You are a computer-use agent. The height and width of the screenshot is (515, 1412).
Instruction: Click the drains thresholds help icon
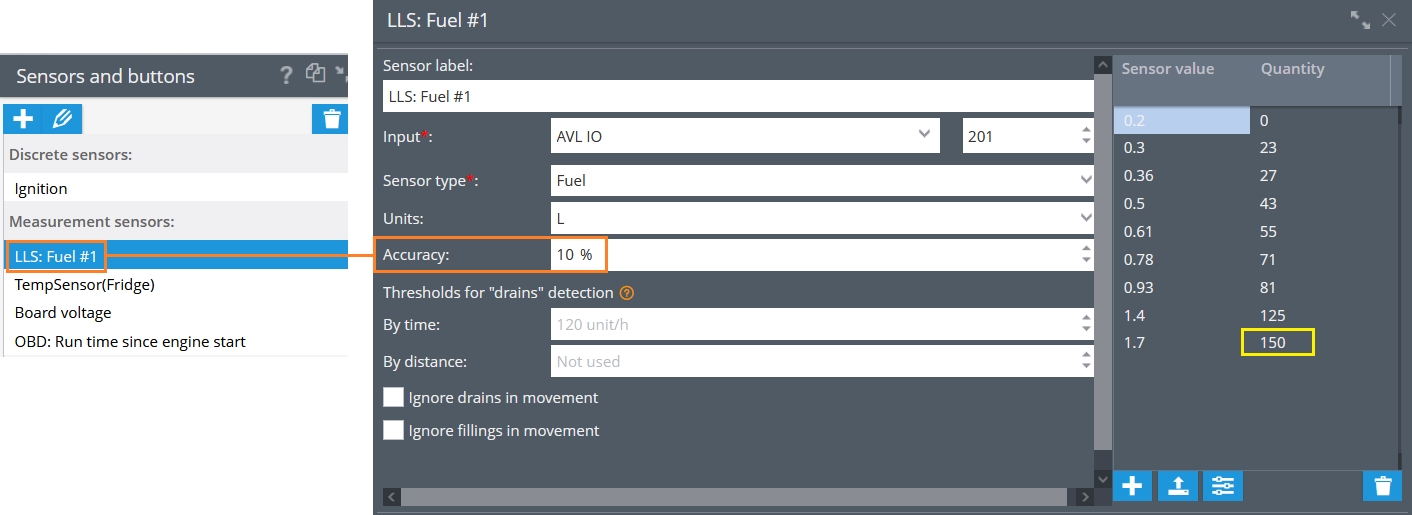coord(627,293)
